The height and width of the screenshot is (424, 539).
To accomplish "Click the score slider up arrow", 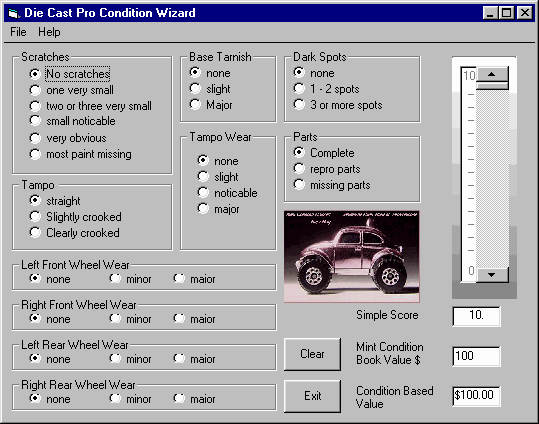I will pyautogui.click(x=492, y=74).
